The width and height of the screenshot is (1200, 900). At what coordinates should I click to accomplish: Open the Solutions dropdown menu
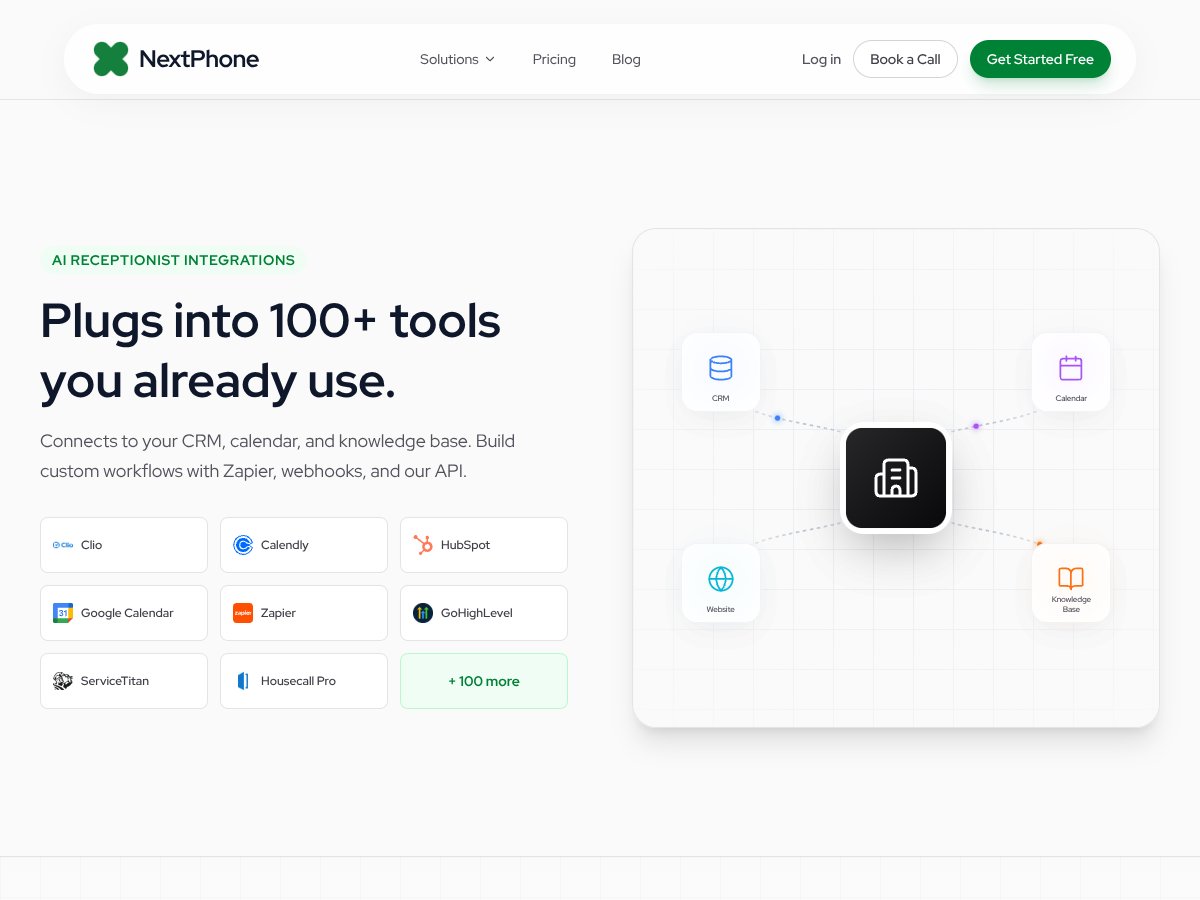[x=458, y=59]
